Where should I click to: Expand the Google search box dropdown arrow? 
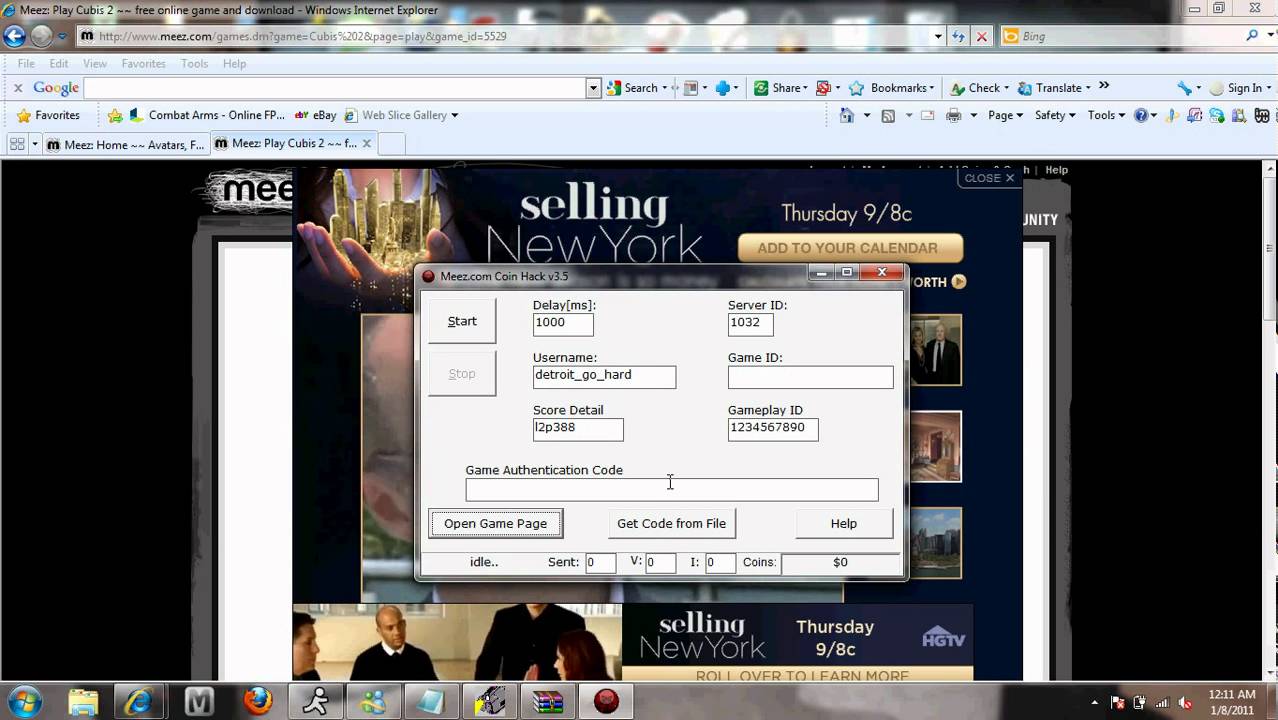(593, 88)
